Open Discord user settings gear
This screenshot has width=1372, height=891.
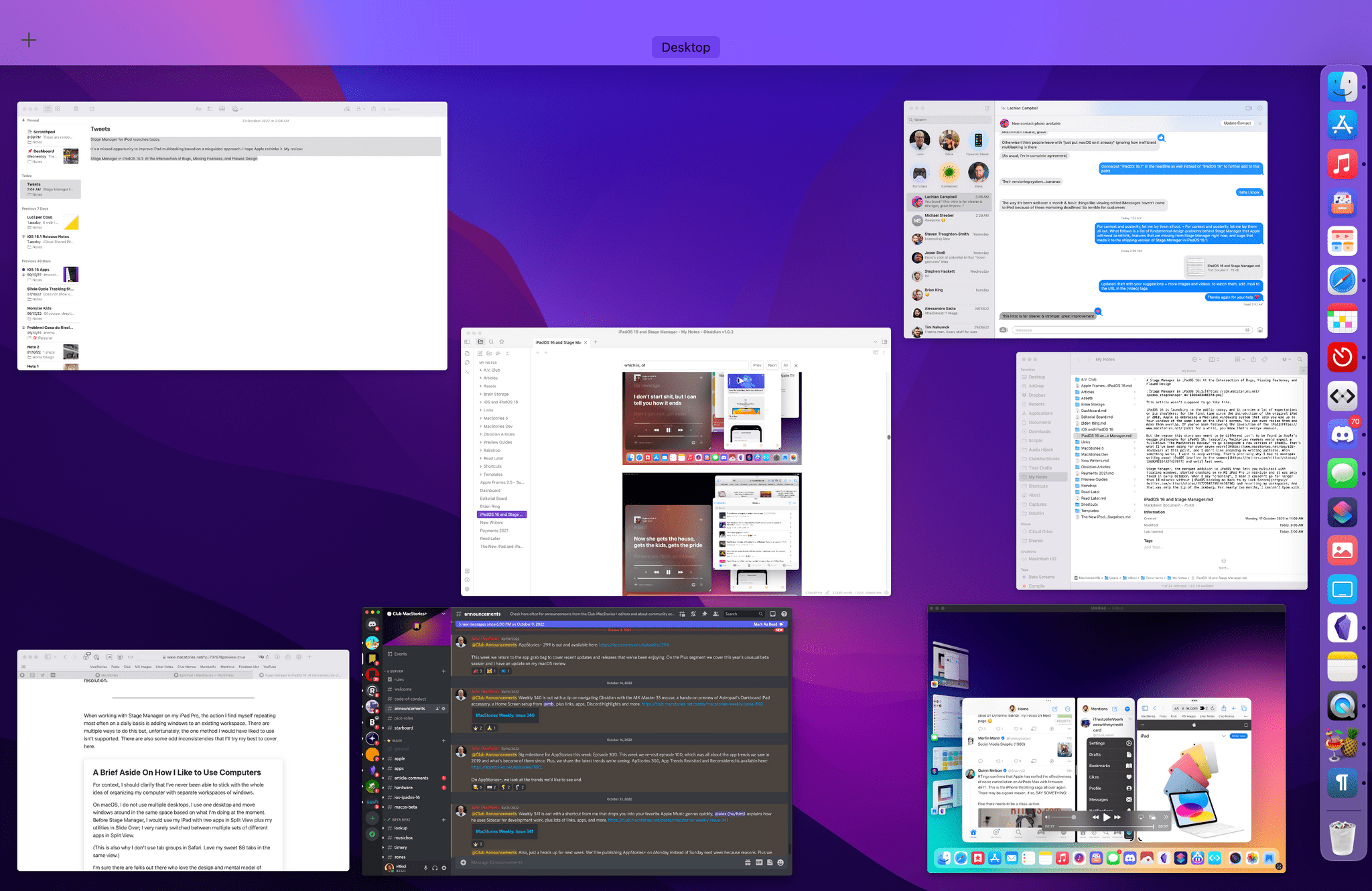point(443,868)
